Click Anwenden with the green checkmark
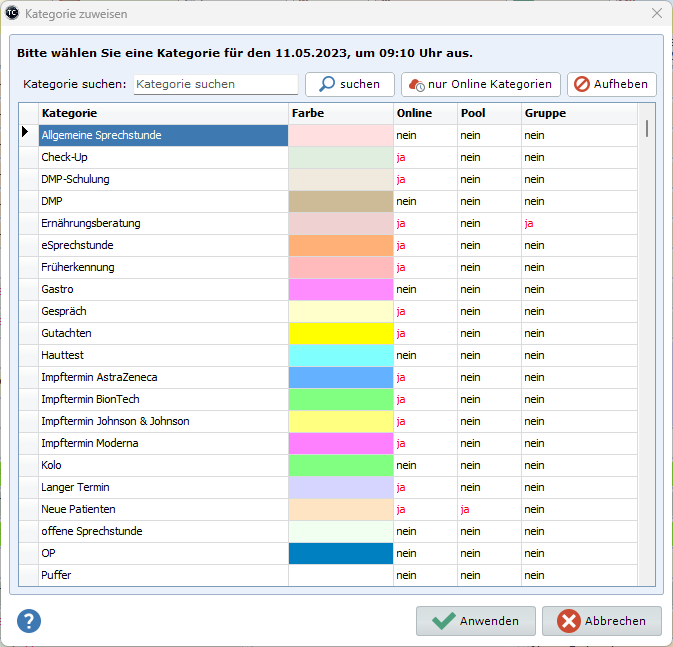673x647 pixels. (x=476, y=621)
